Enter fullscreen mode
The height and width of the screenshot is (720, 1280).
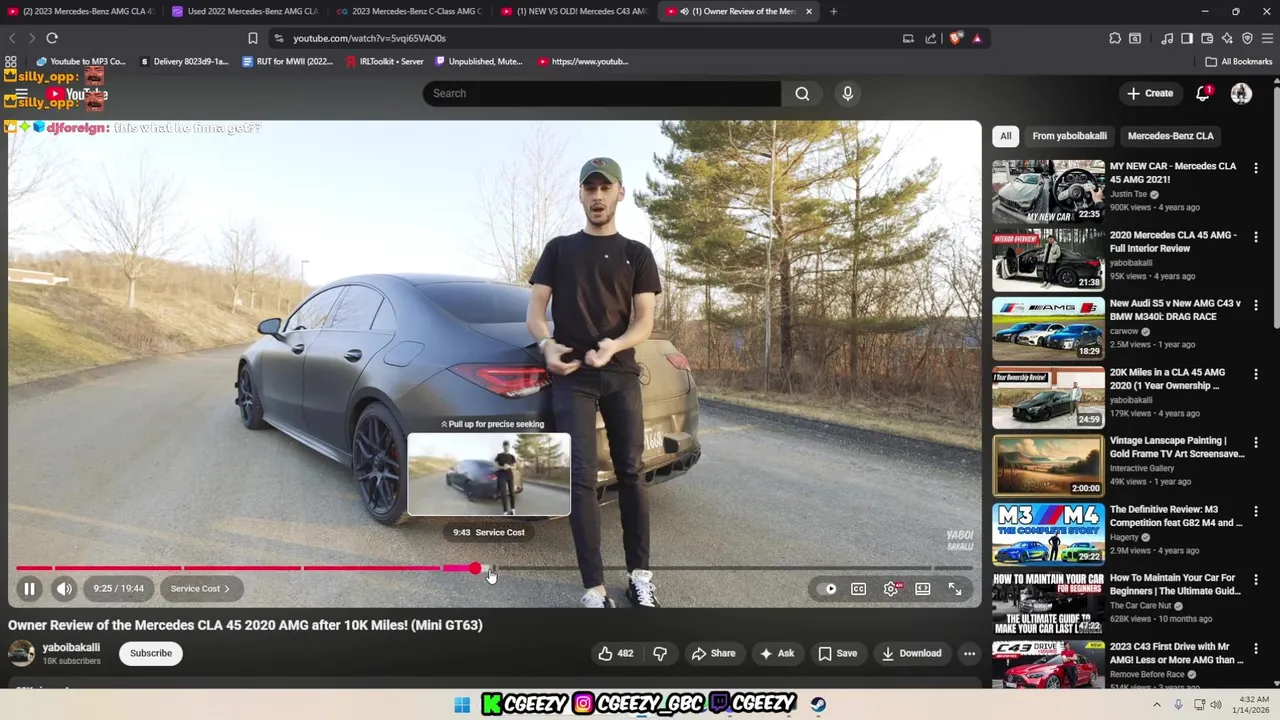click(955, 589)
